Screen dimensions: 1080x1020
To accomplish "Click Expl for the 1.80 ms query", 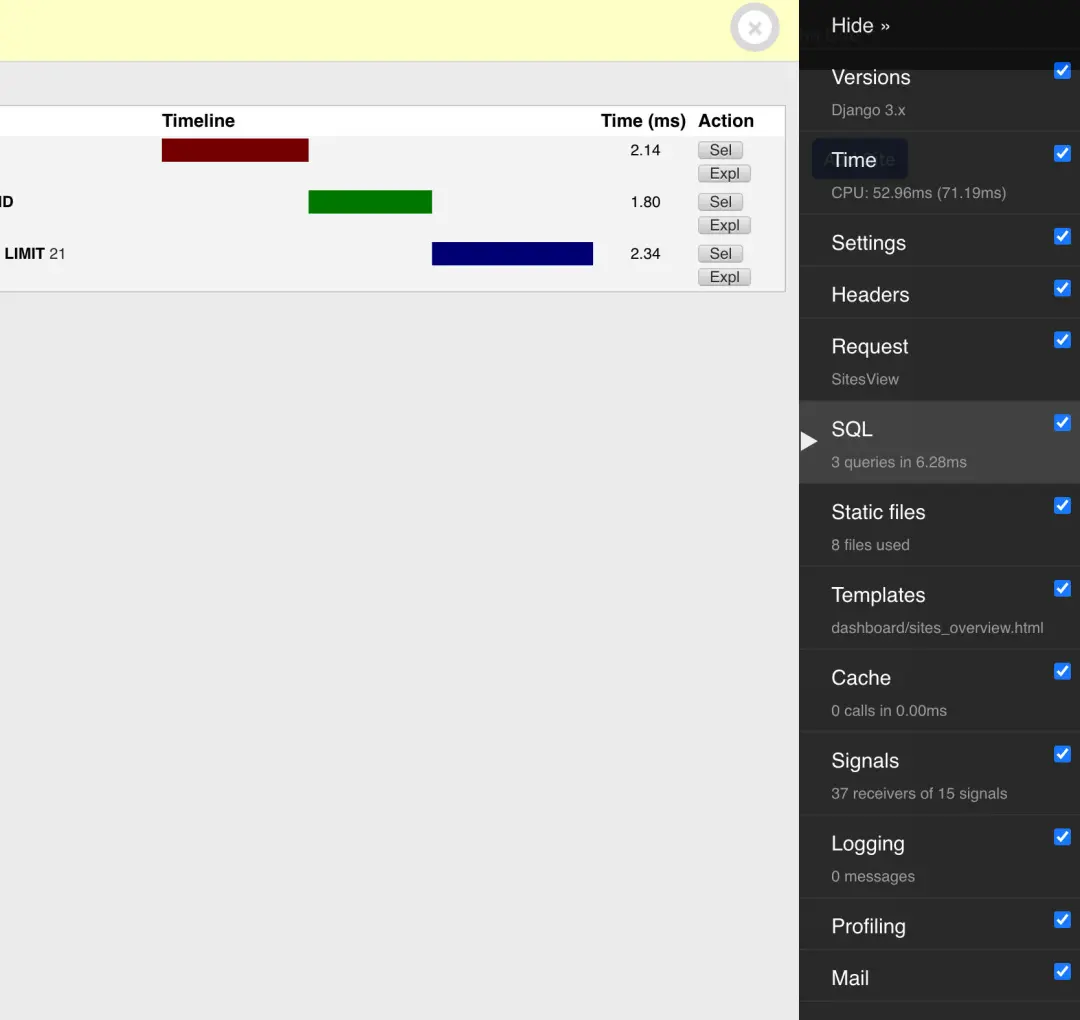I will pos(724,225).
